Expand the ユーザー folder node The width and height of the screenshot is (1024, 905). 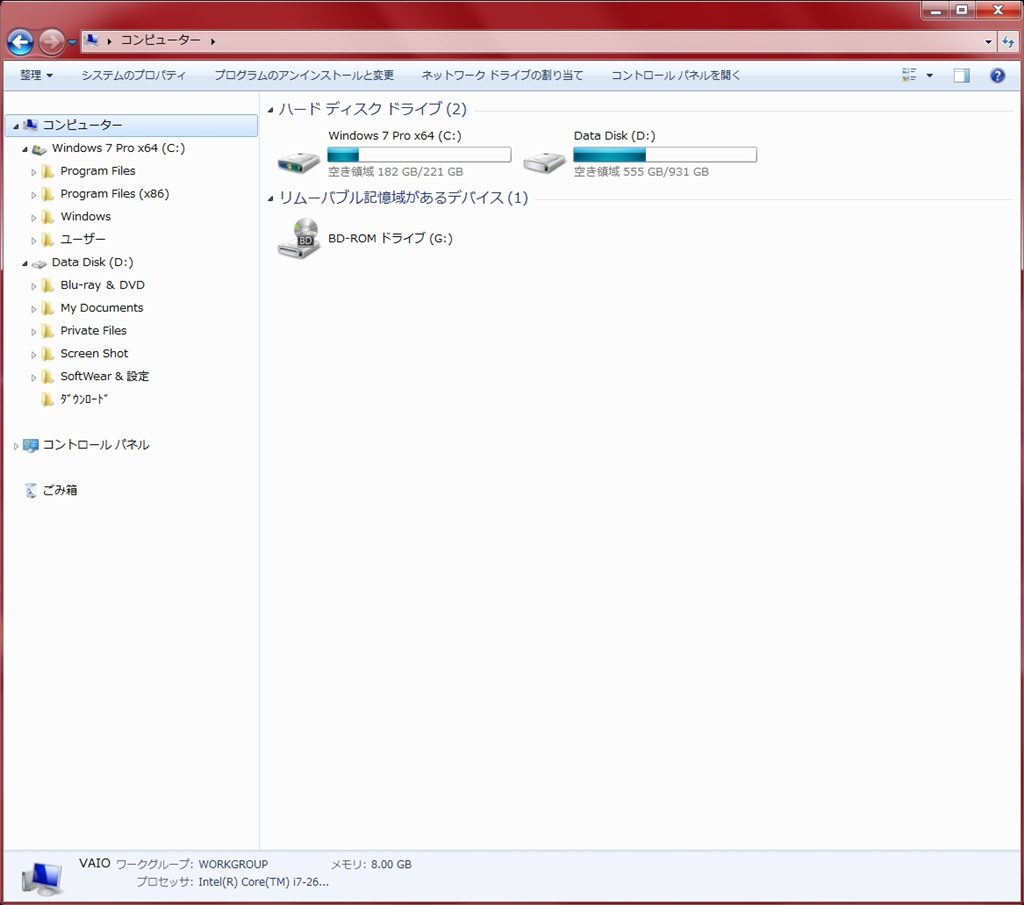(33, 241)
